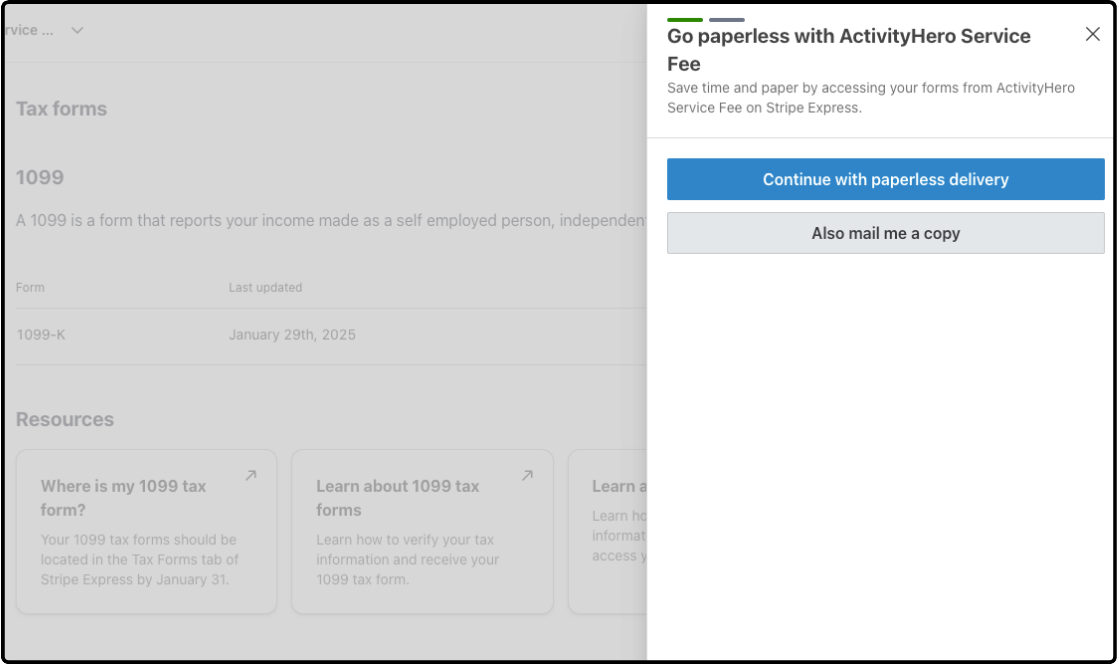1119x667 pixels.
Task: Click the green first-step progress indicator
Action: [684, 20]
